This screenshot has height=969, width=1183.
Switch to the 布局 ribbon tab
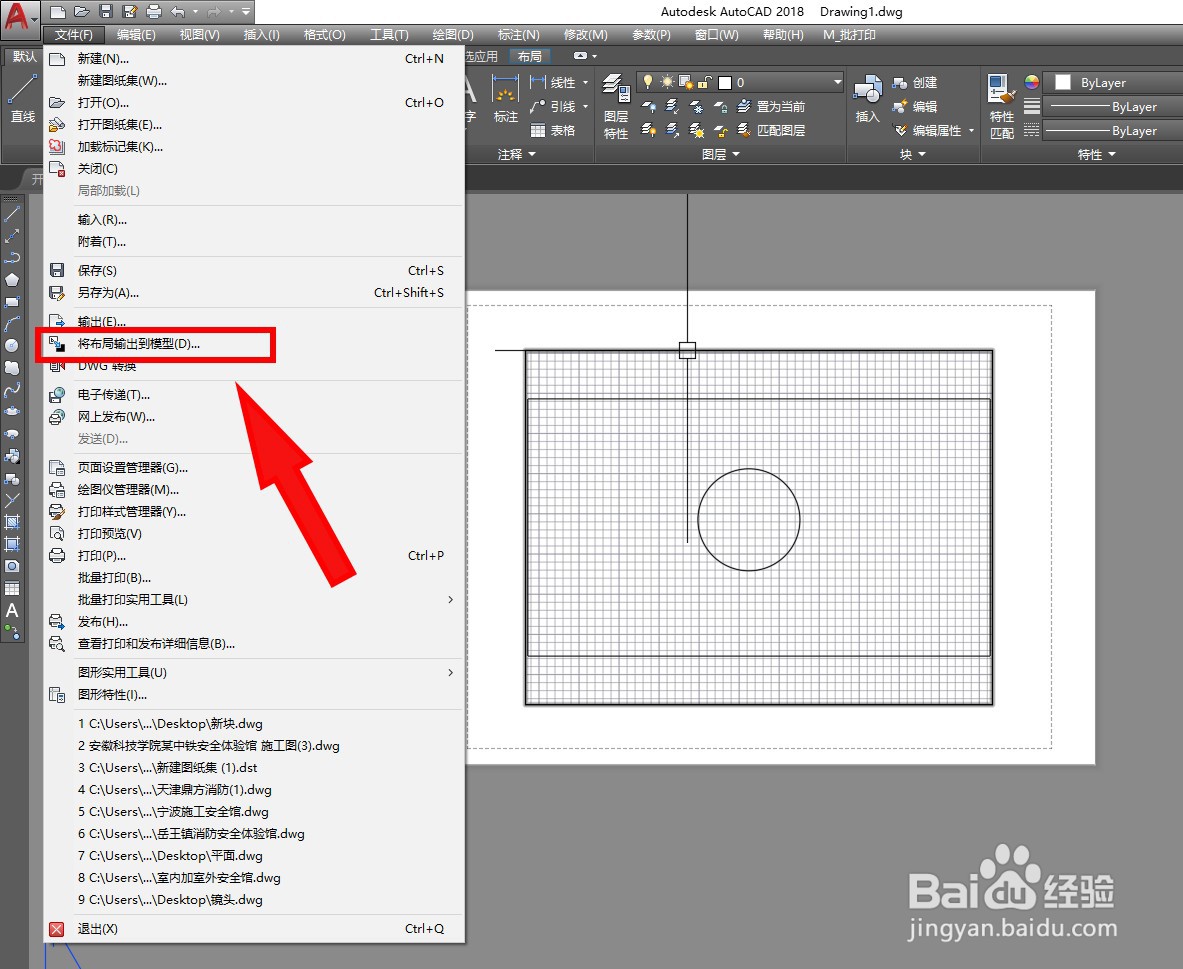(x=530, y=57)
